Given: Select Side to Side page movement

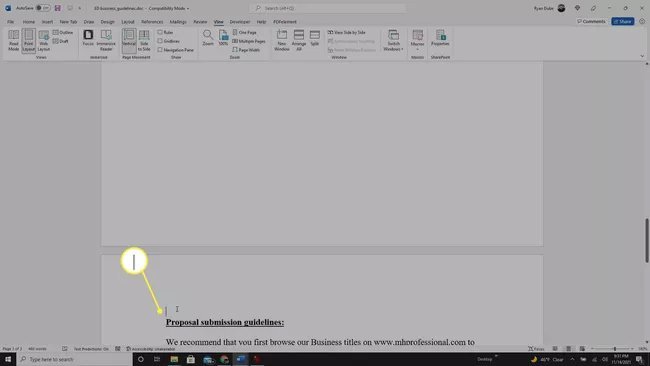Looking at the screenshot, I should 144,41.
